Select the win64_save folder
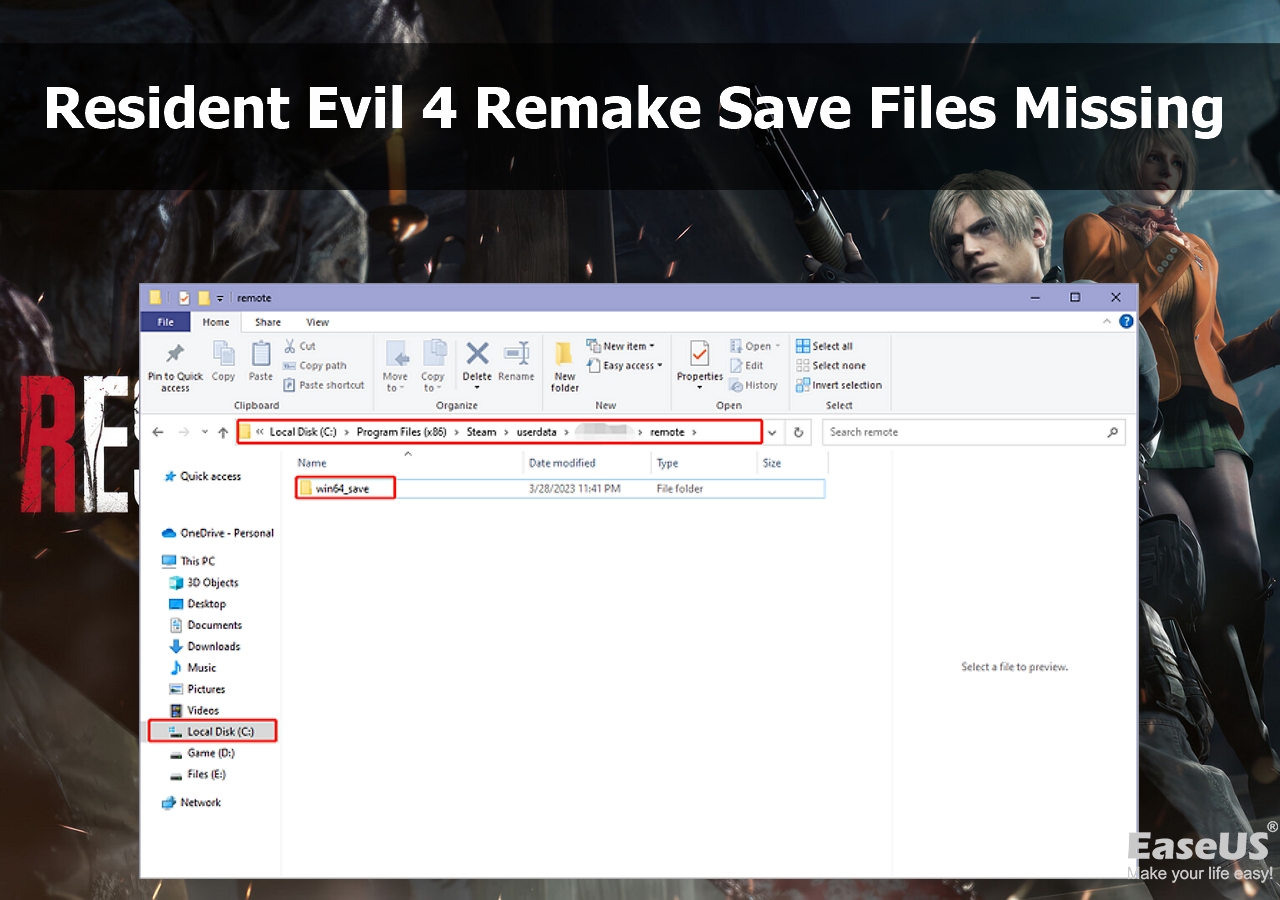The width and height of the screenshot is (1280, 900). 341,489
